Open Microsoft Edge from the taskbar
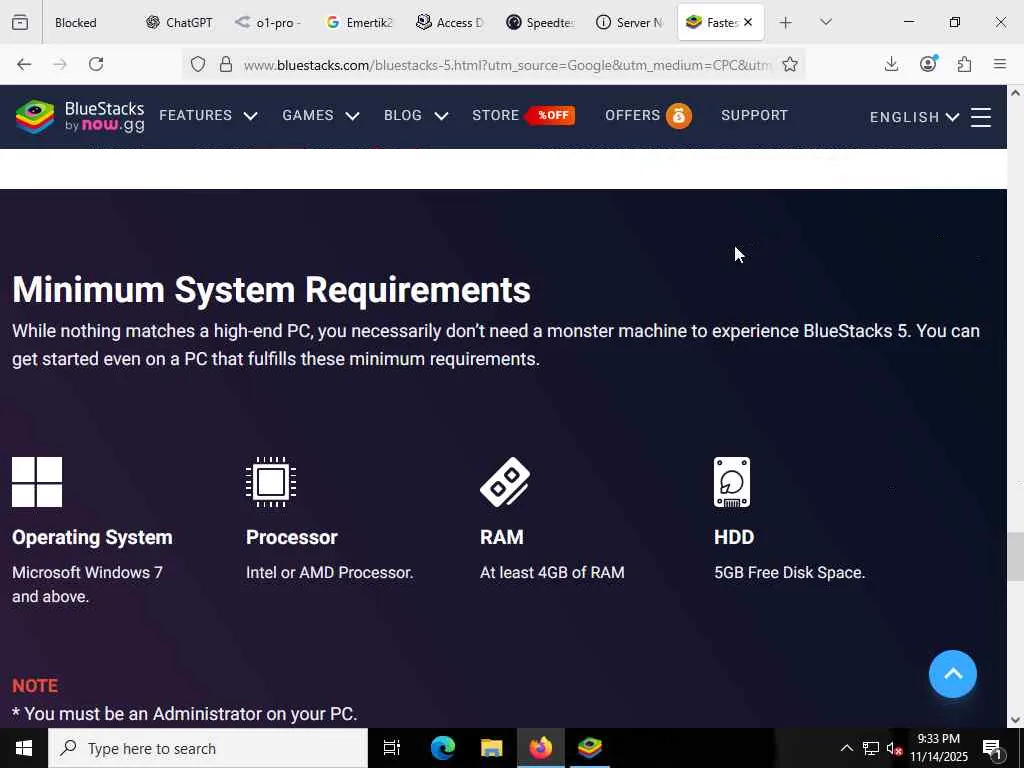This screenshot has width=1024, height=768. point(443,748)
